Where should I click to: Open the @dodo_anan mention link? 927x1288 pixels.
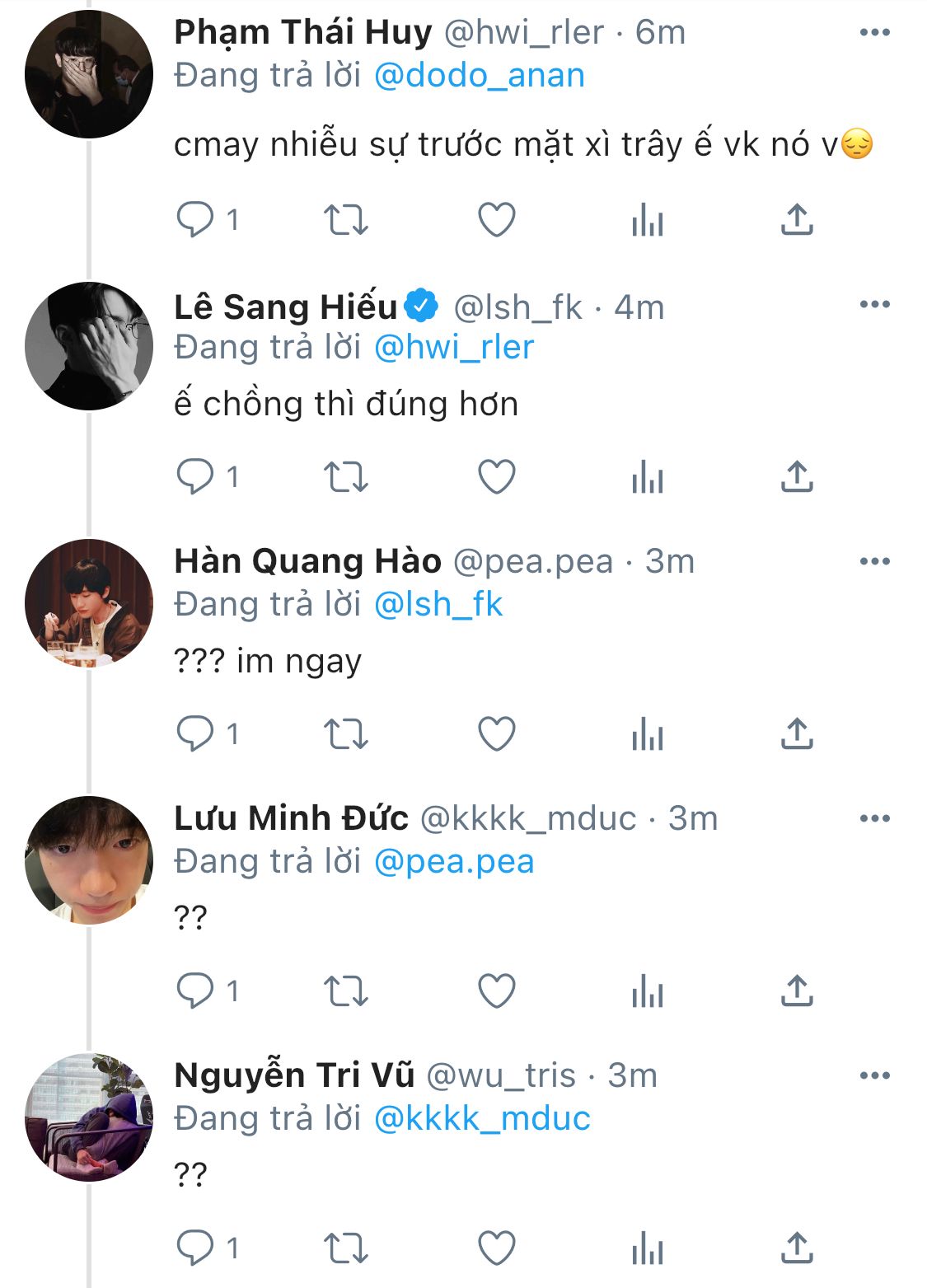[480, 76]
